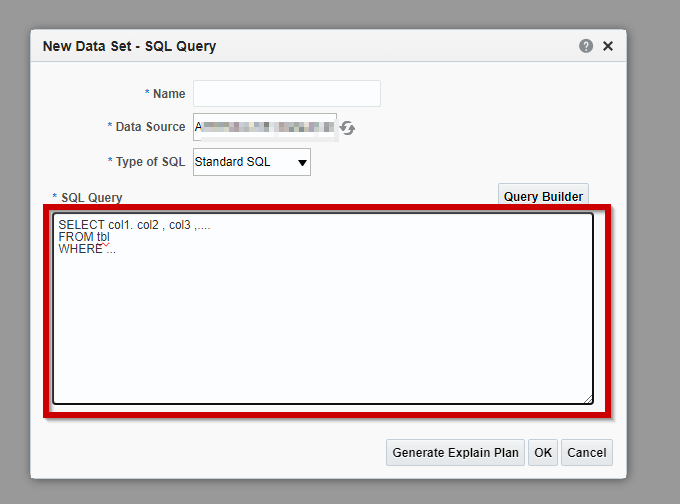Place cursor on the FROM tbl line
Screen dimensions: 680x504
pos(84,237)
